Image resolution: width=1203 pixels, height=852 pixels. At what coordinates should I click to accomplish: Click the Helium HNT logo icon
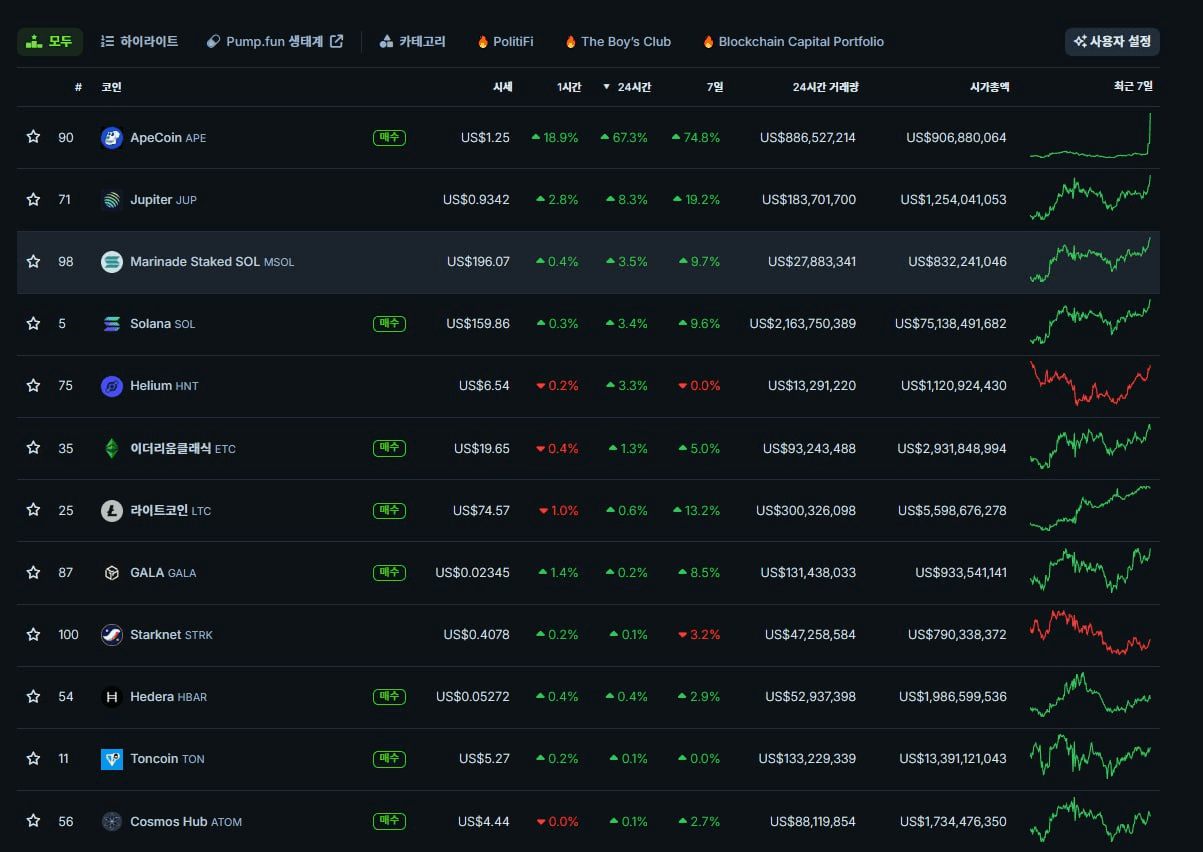pos(112,386)
